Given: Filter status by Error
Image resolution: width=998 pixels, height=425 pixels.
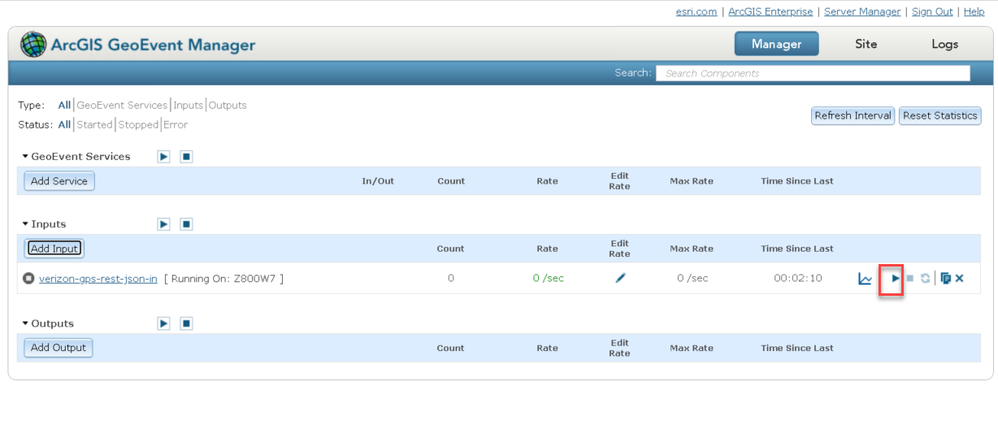Looking at the screenshot, I should 176,125.
